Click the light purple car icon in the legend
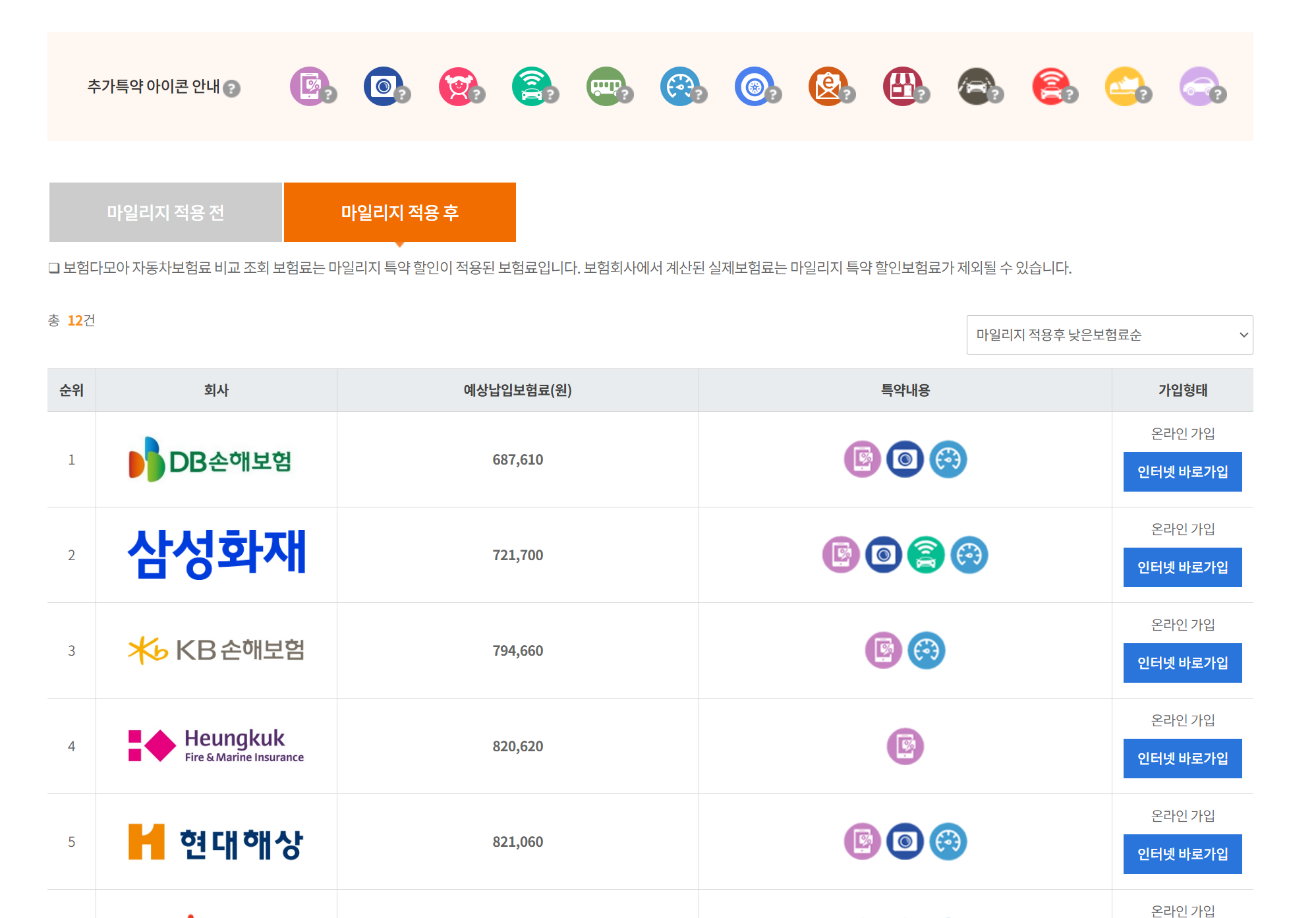The image size is (1316, 918). (x=1199, y=86)
